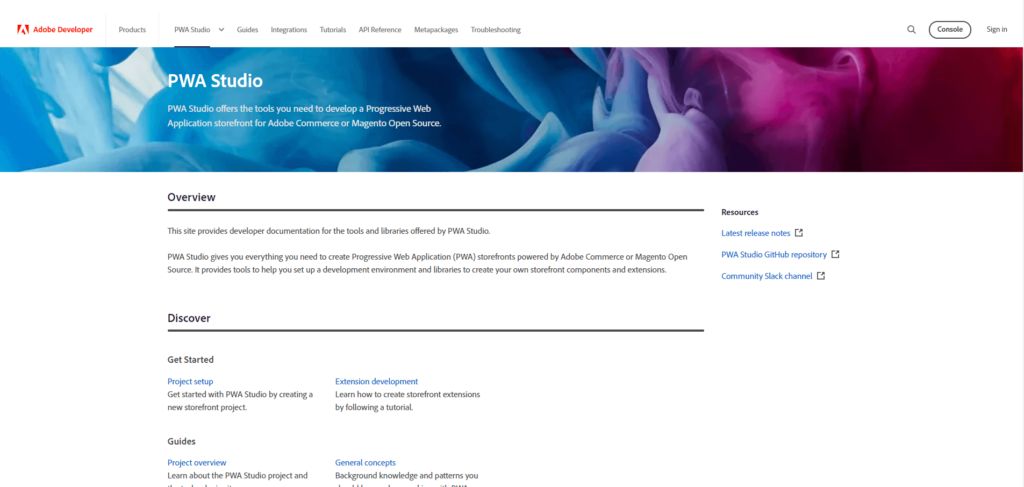1024x487 pixels.
Task: Open API Reference in the navigation
Action: [x=380, y=29]
